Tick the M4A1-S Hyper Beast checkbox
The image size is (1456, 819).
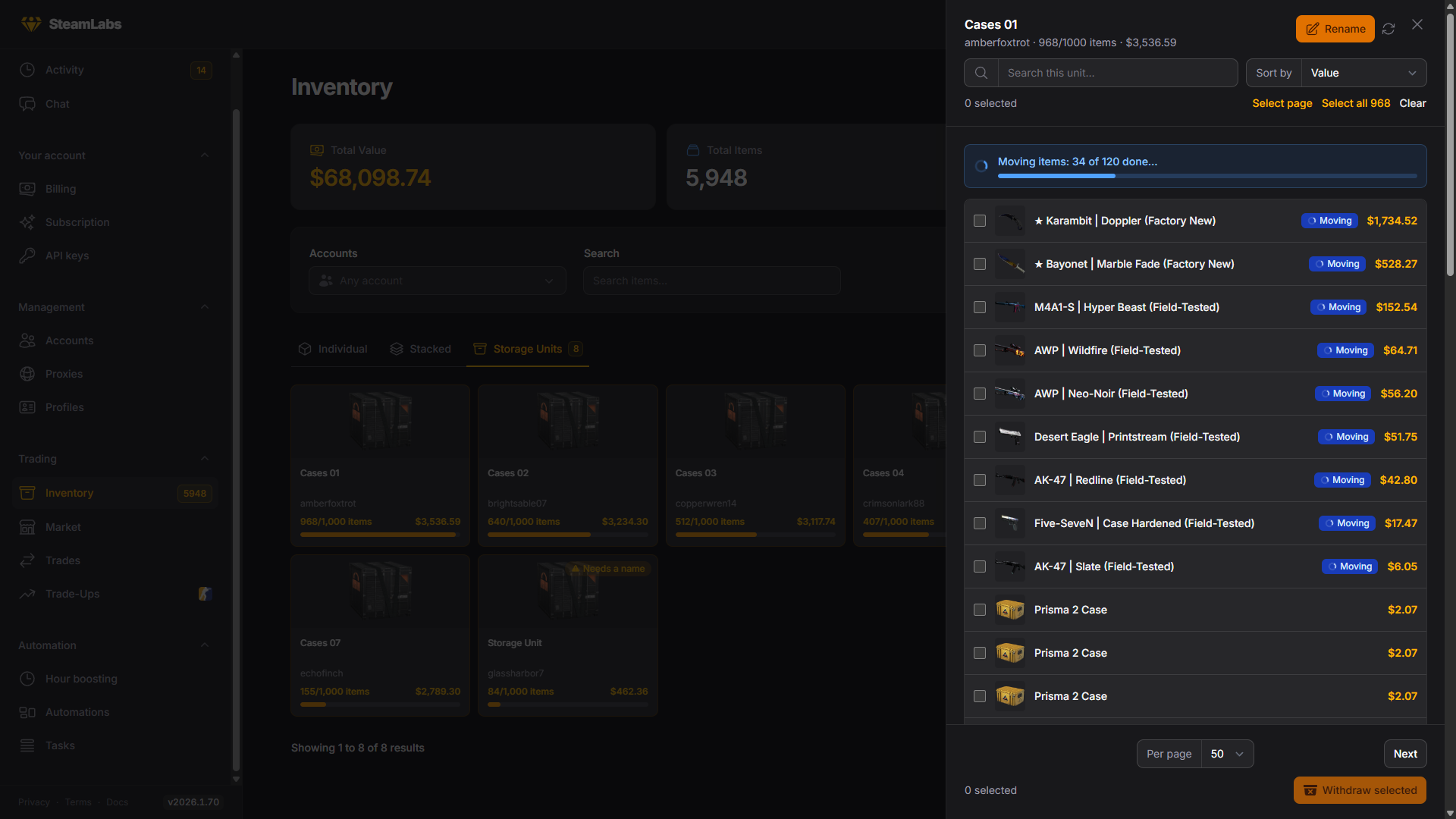point(980,307)
